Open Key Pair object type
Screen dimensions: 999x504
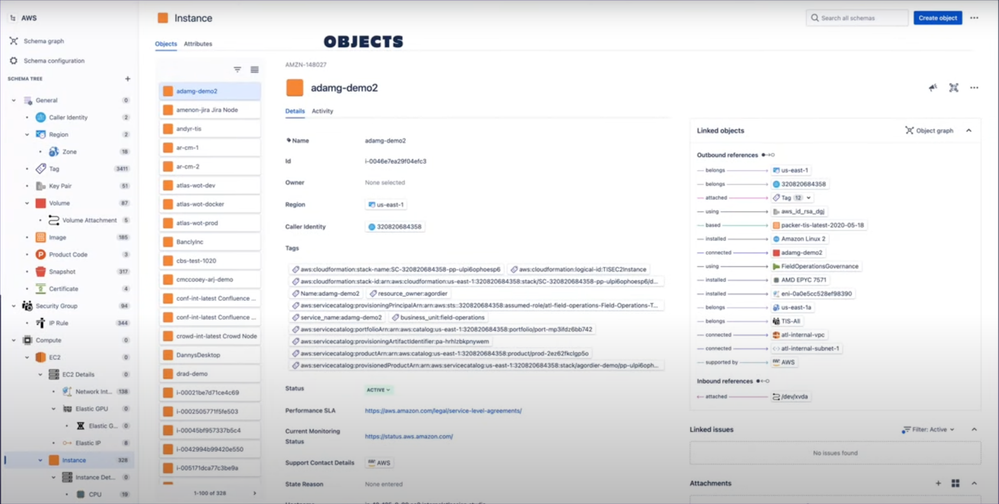pos(62,186)
